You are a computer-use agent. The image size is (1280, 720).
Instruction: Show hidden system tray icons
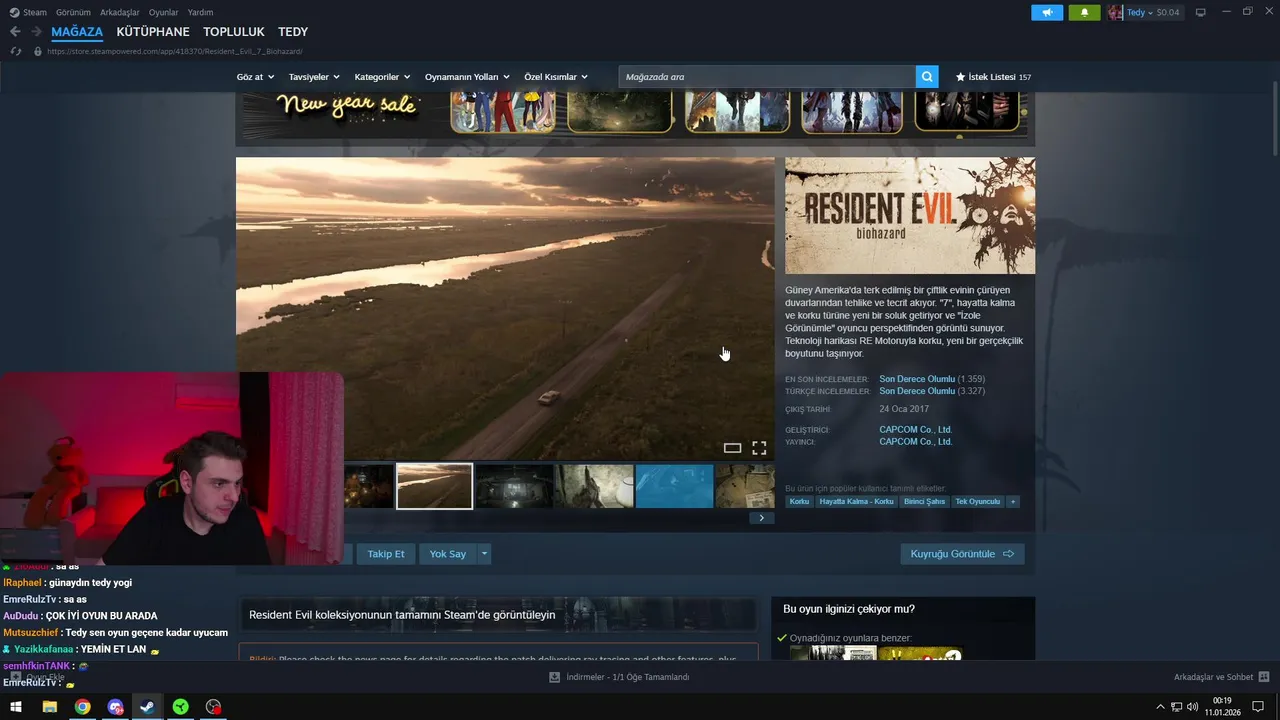coord(1160,707)
